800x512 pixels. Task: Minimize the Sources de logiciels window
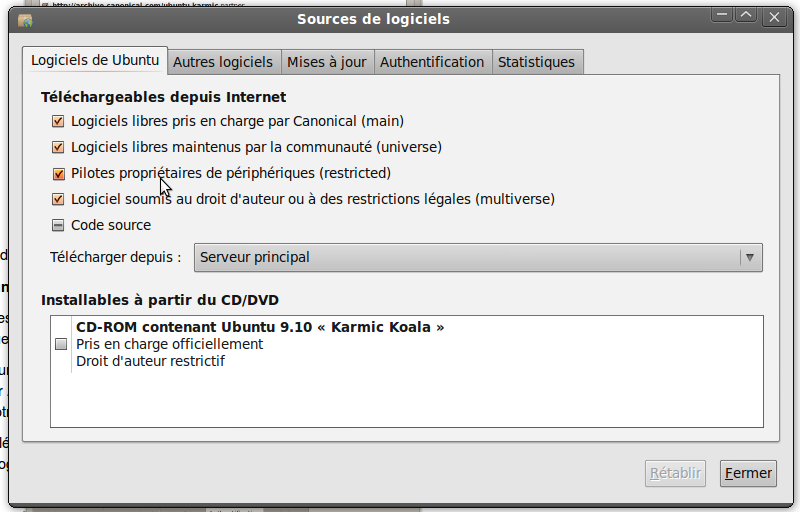click(x=722, y=16)
